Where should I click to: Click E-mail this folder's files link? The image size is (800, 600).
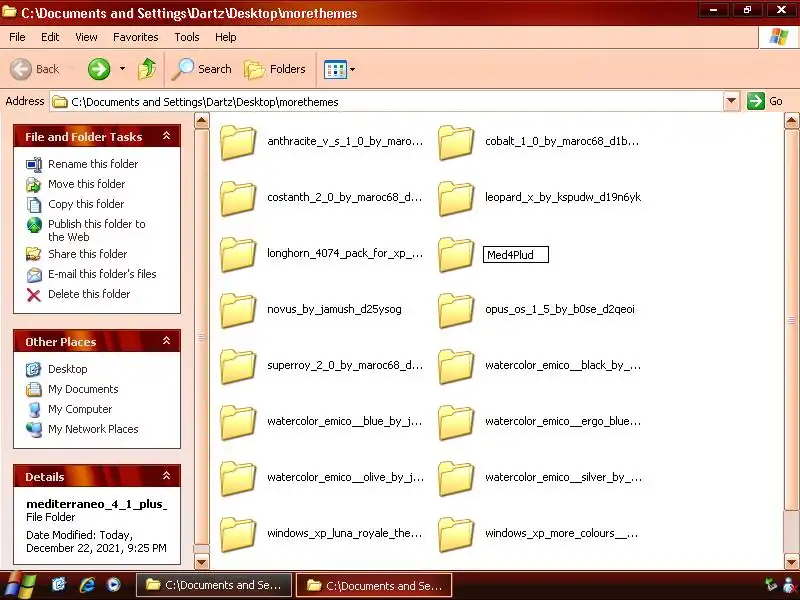[x=102, y=274]
